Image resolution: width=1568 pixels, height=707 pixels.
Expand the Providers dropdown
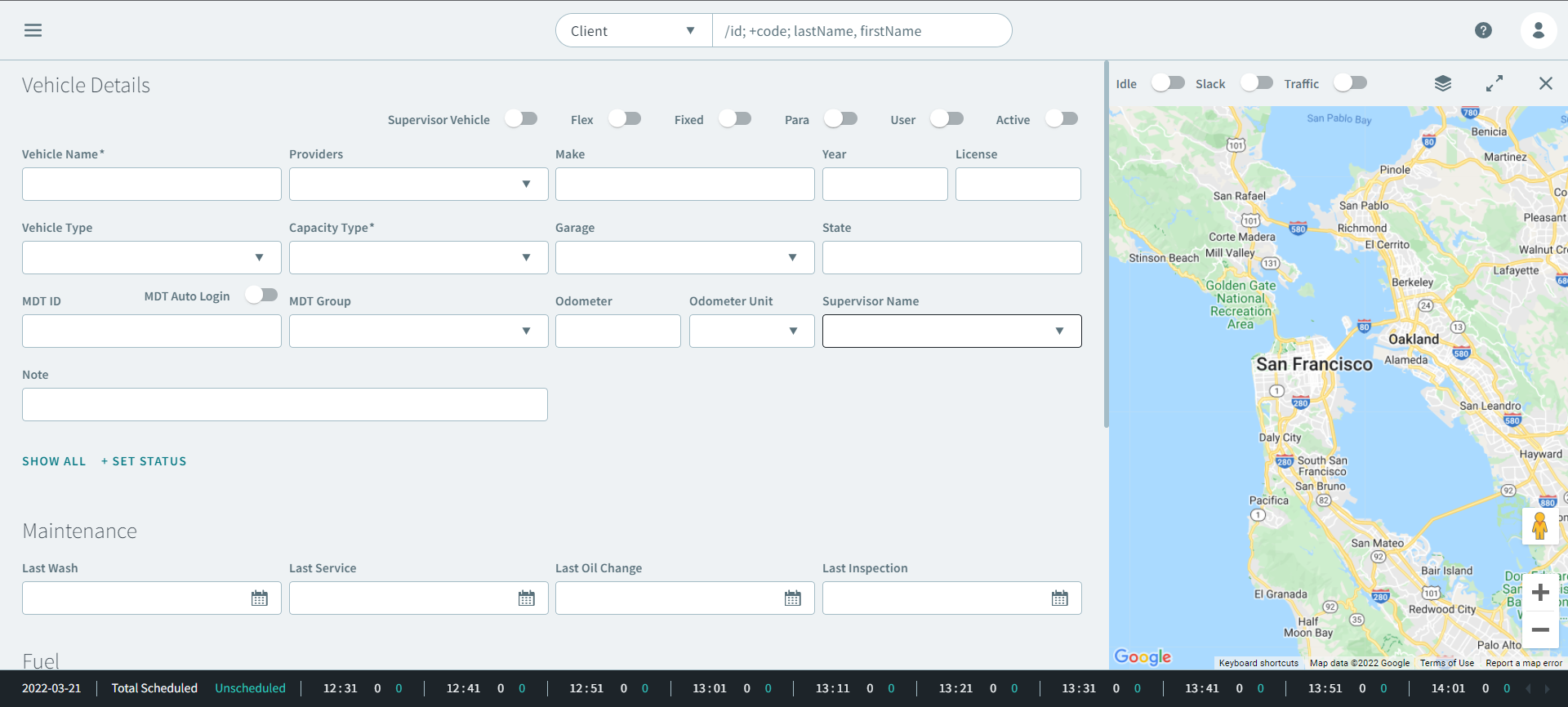pyautogui.click(x=418, y=185)
